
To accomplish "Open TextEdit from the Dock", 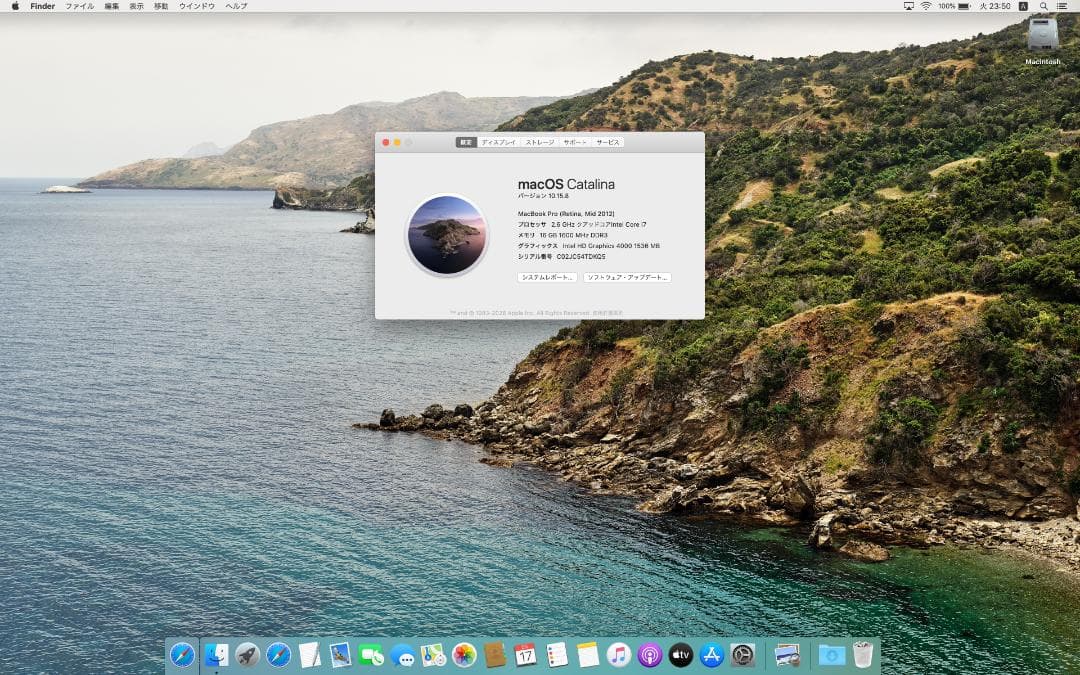I will 309,654.
